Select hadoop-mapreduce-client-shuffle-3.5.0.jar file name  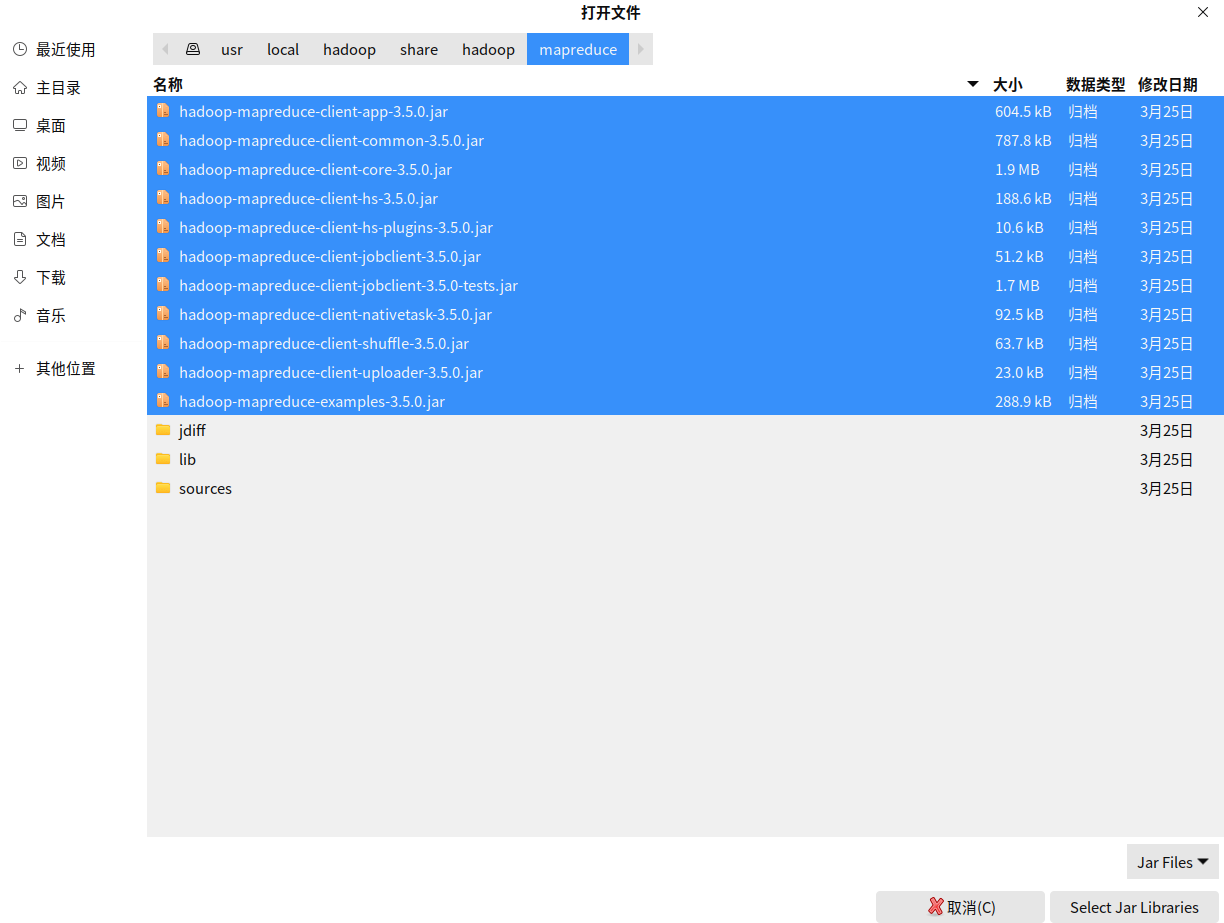coord(324,343)
